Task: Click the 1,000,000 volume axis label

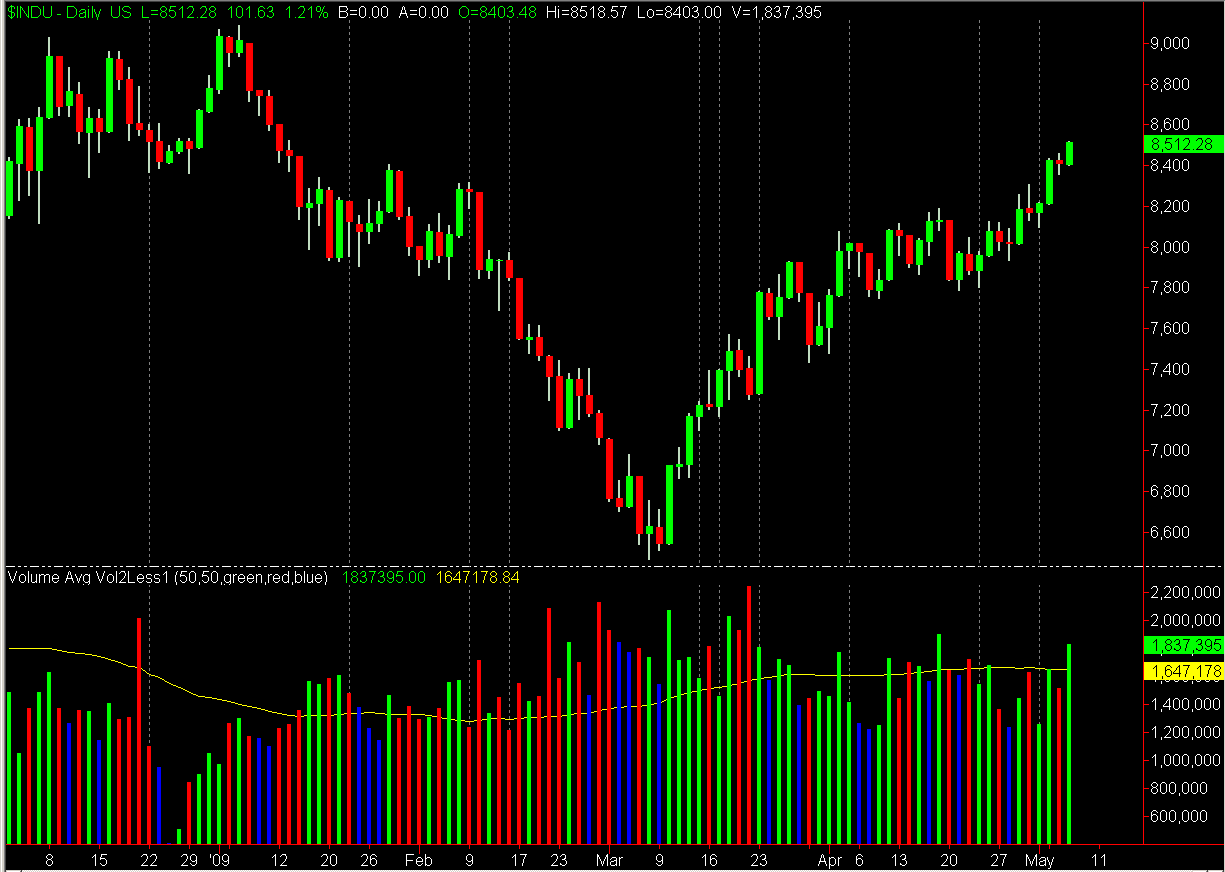Action: click(x=1186, y=760)
